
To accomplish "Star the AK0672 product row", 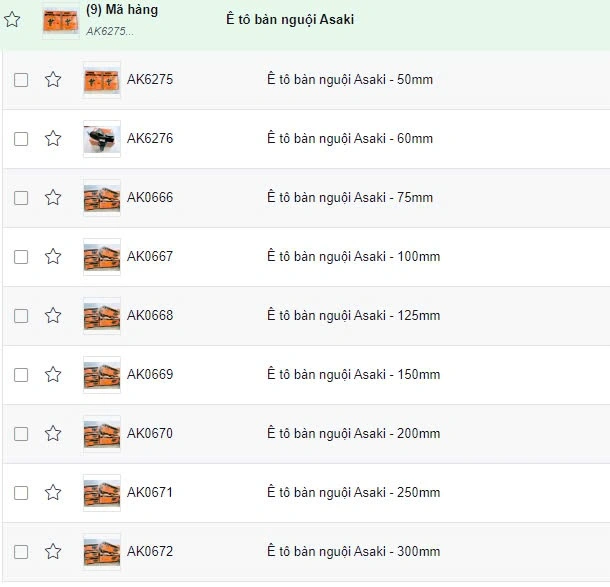I will [53, 552].
